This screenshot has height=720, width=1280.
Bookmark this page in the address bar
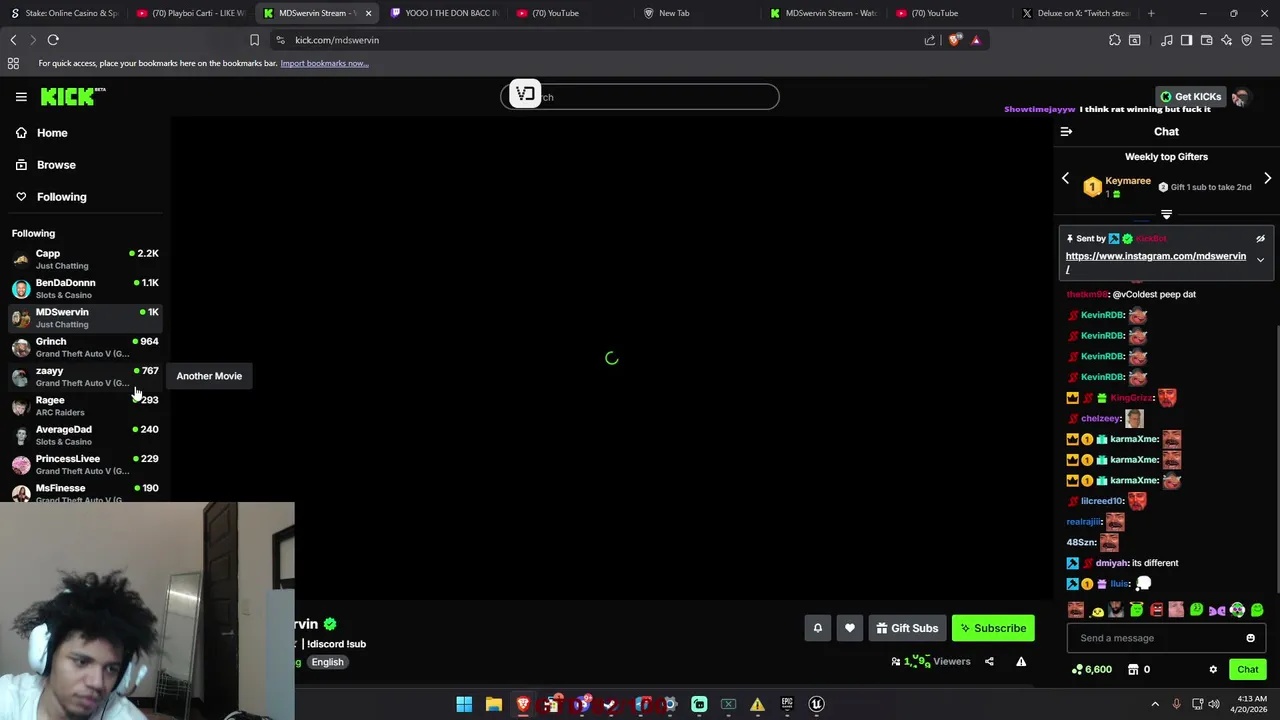click(254, 40)
